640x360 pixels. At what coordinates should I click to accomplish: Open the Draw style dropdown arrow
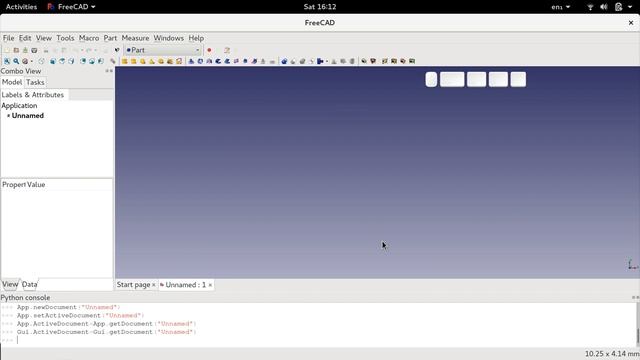(31, 62)
